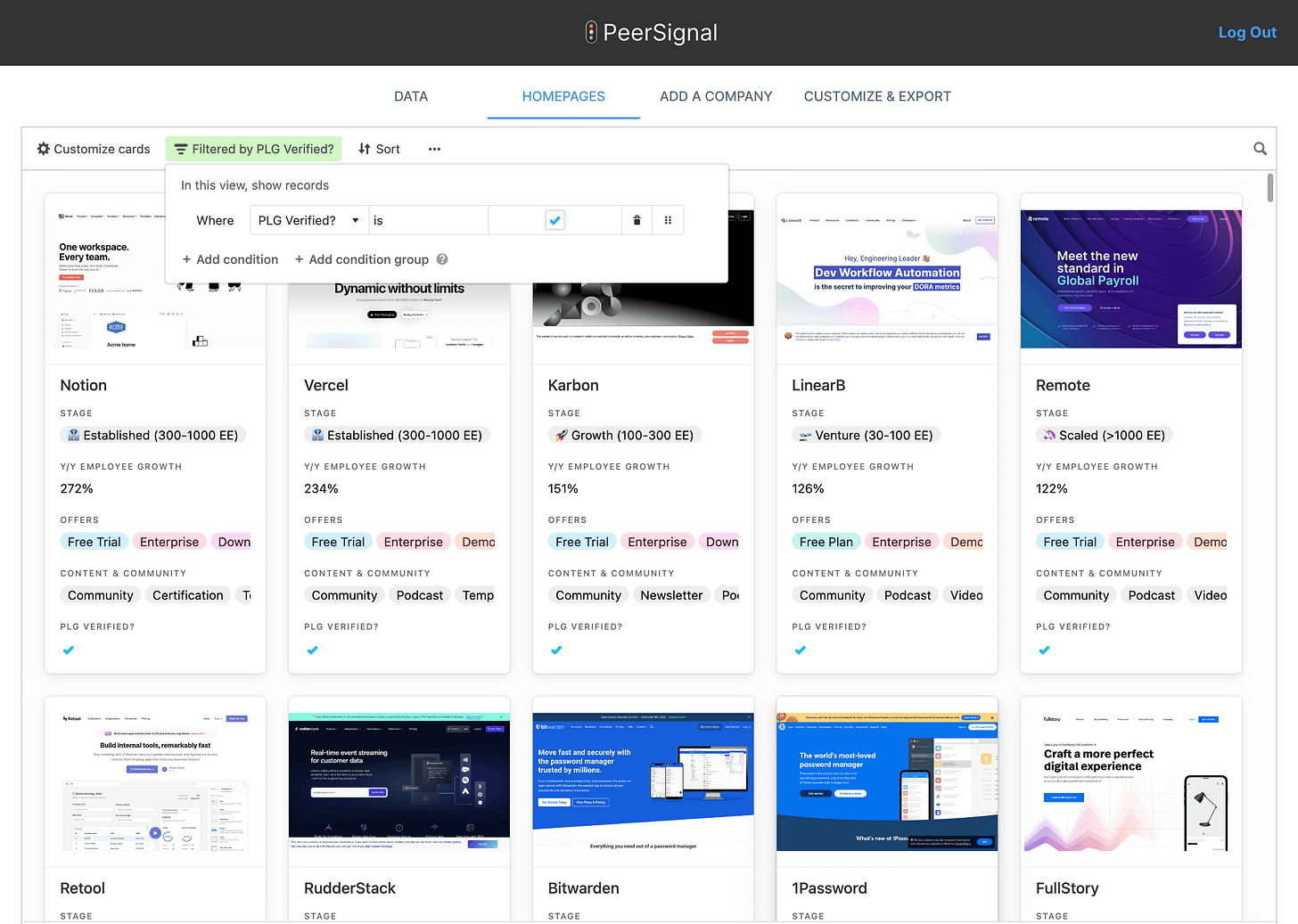This screenshot has width=1298, height=924.
Task: Open the ADD A COMPANY tab
Action: pyautogui.click(x=716, y=96)
